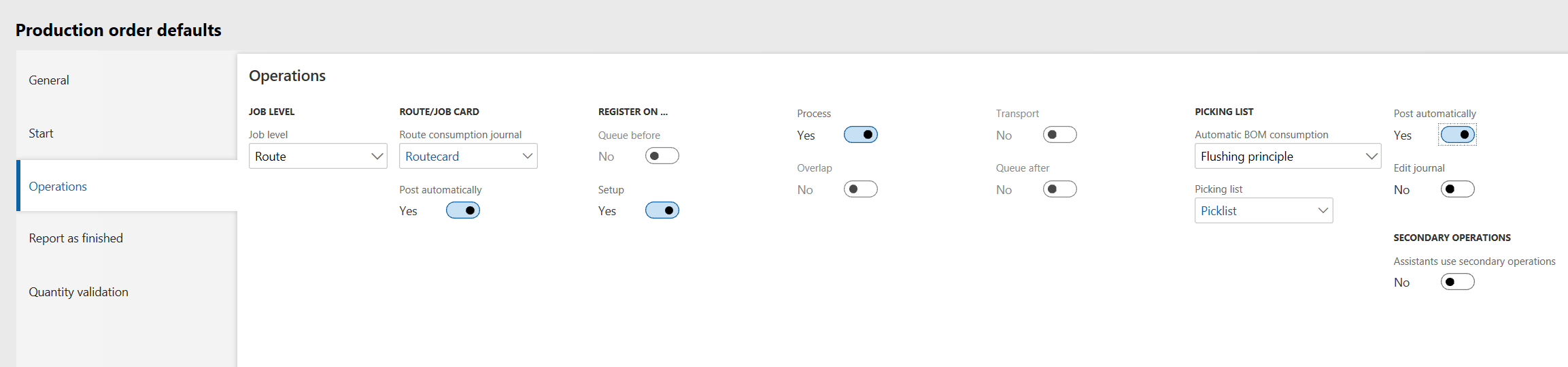Screen dimensions: 1568x367
Task: Enable the Overlap toggle
Action: coord(860,189)
